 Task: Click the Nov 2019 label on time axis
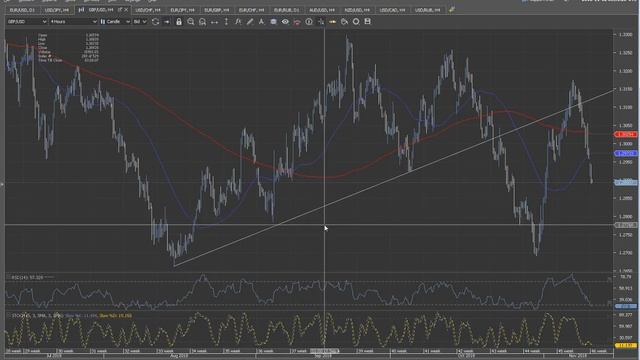578,356
